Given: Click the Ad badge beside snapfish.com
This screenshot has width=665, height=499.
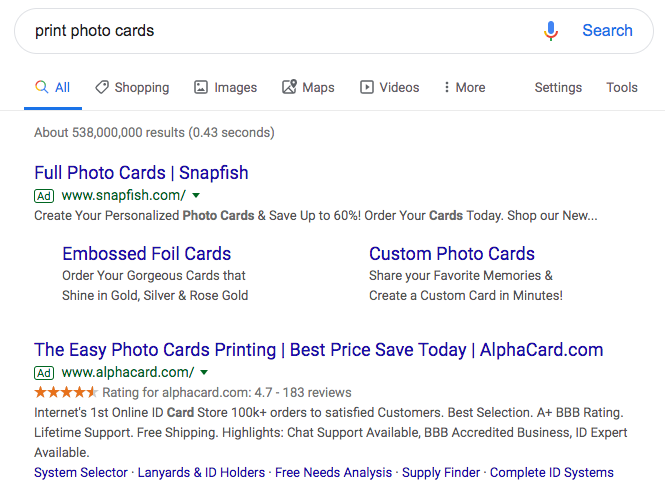Looking at the screenshot, I should coord(44,196).
